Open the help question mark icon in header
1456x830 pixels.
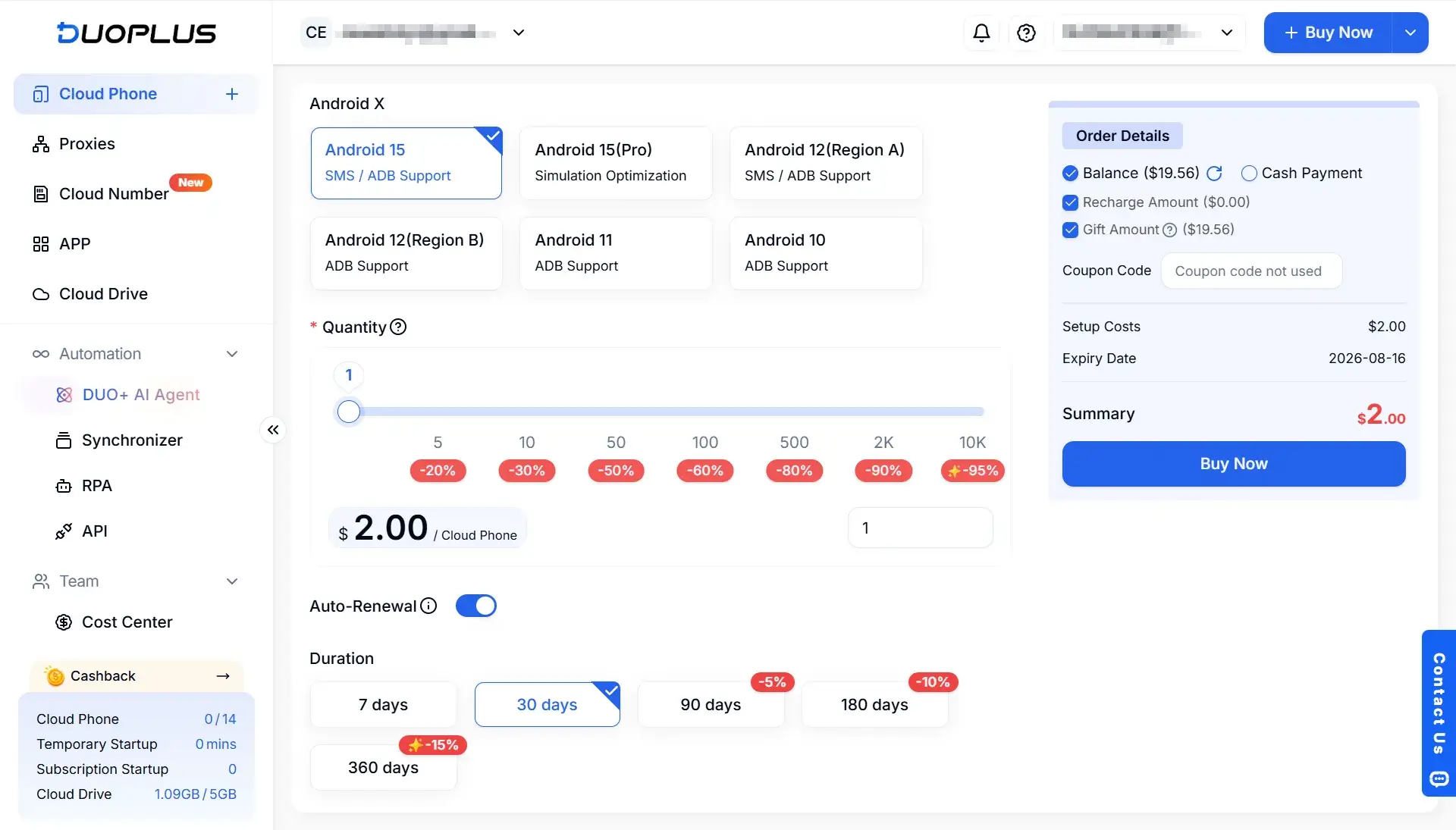point(1026,33)
